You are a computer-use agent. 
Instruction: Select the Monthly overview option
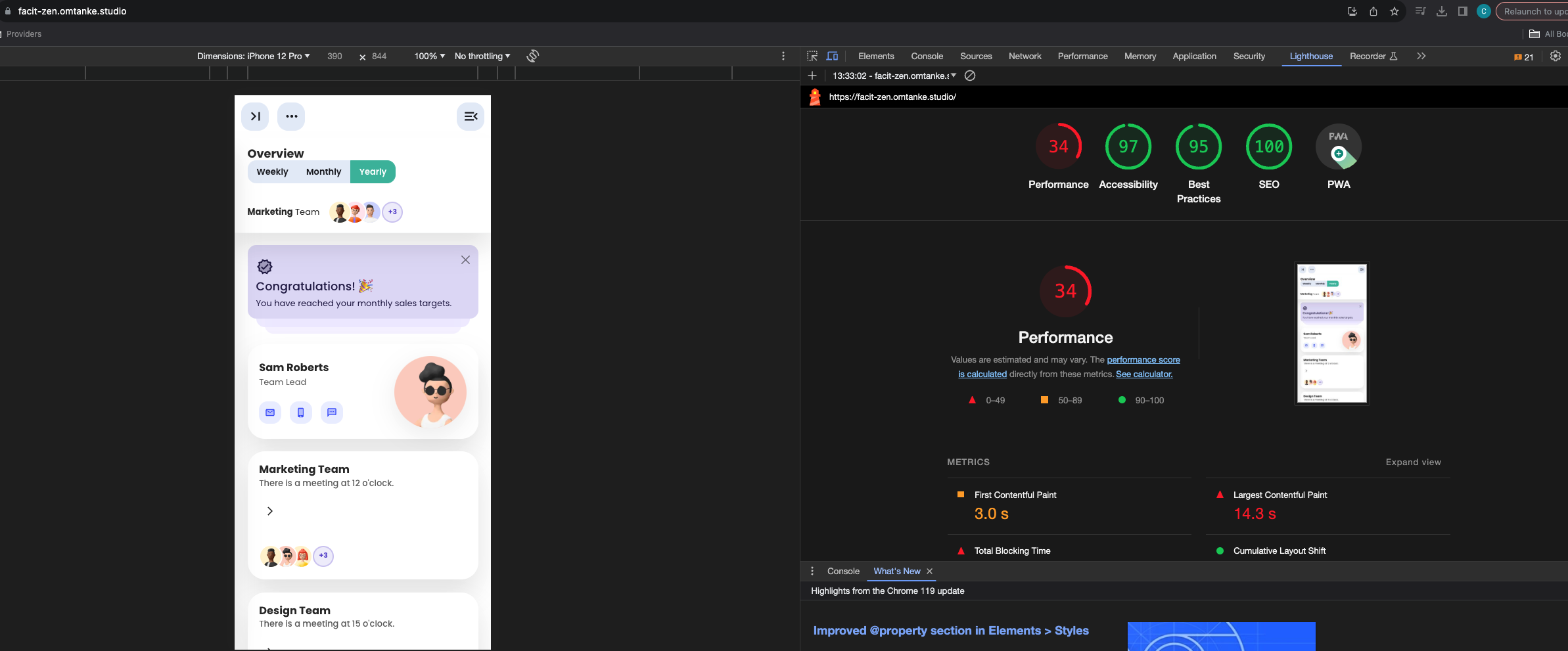(323, 172)
